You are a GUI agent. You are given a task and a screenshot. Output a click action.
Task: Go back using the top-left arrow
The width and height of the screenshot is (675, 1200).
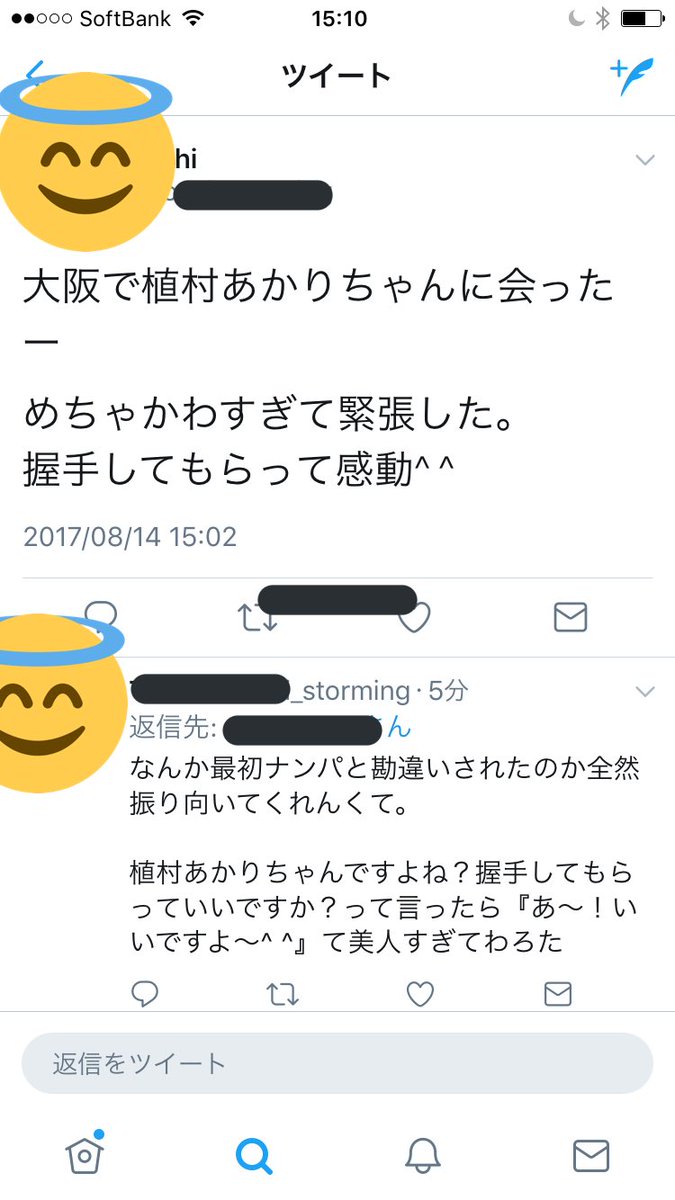pos(35,72)
